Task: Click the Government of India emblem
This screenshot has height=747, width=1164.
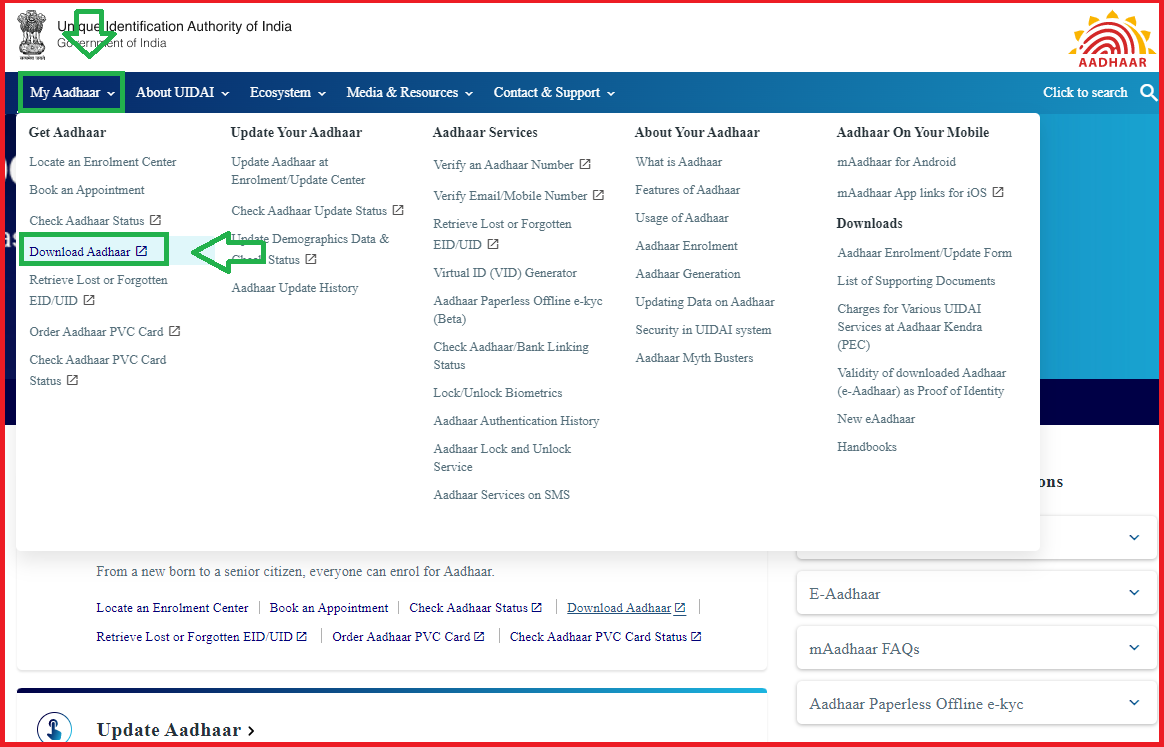Action: [32, 34]
